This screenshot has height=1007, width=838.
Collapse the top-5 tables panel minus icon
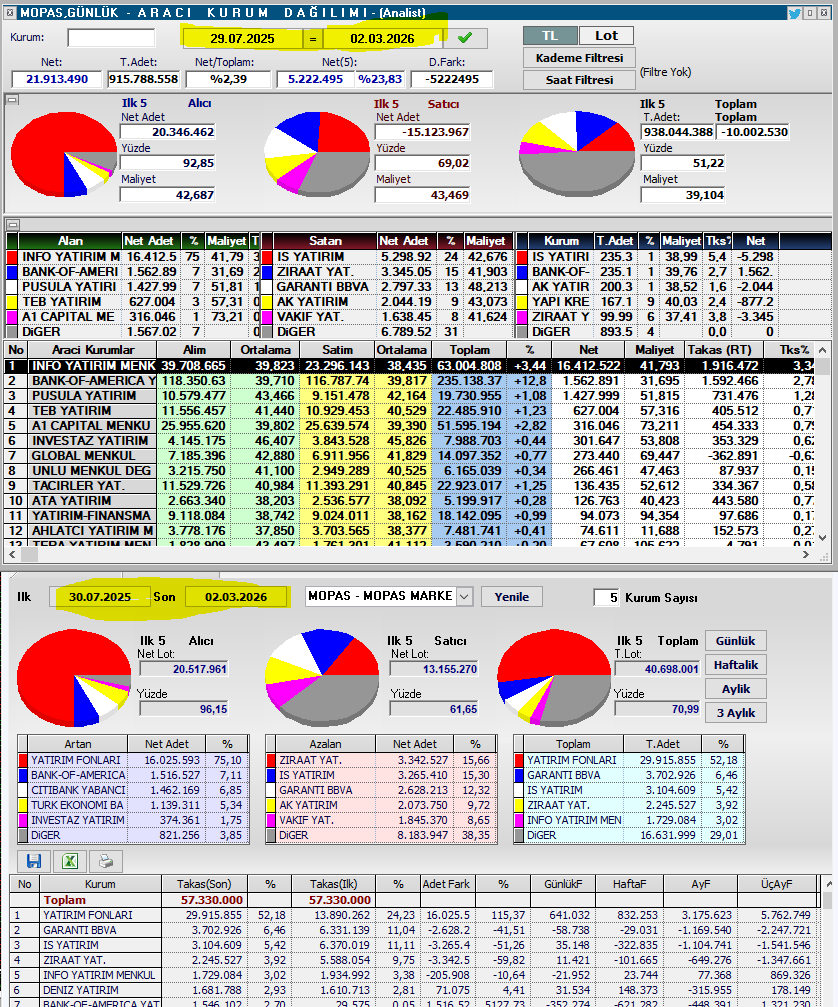(12, 224)
